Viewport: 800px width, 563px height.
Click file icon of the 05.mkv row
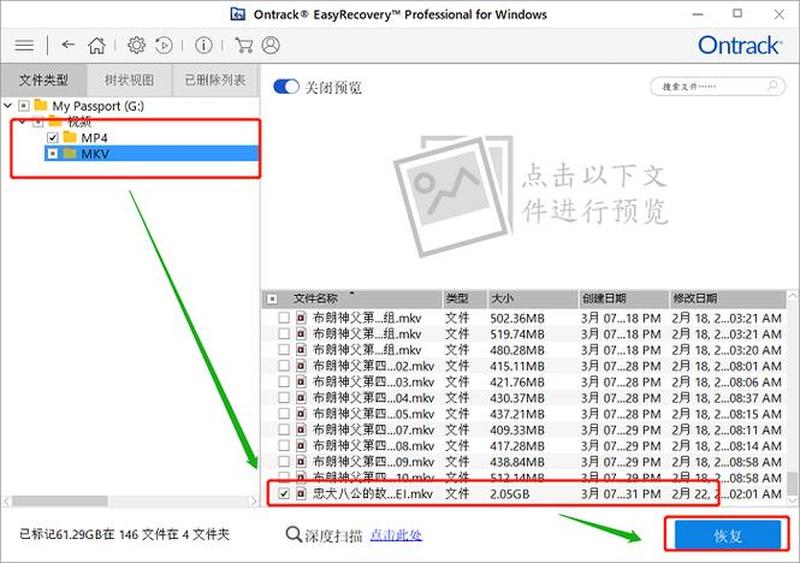[301, 413]
